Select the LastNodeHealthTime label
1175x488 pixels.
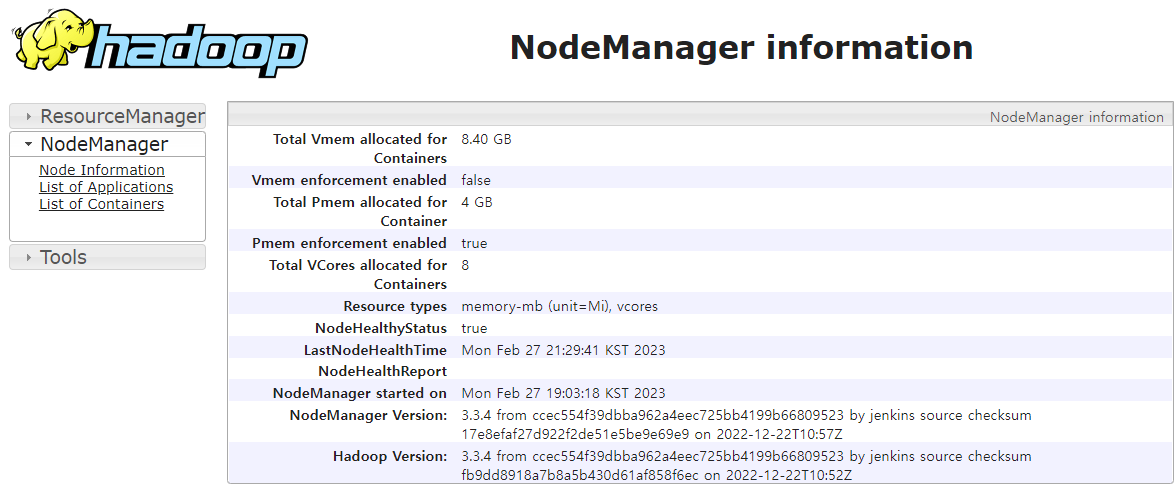click(x=375, y=350)
